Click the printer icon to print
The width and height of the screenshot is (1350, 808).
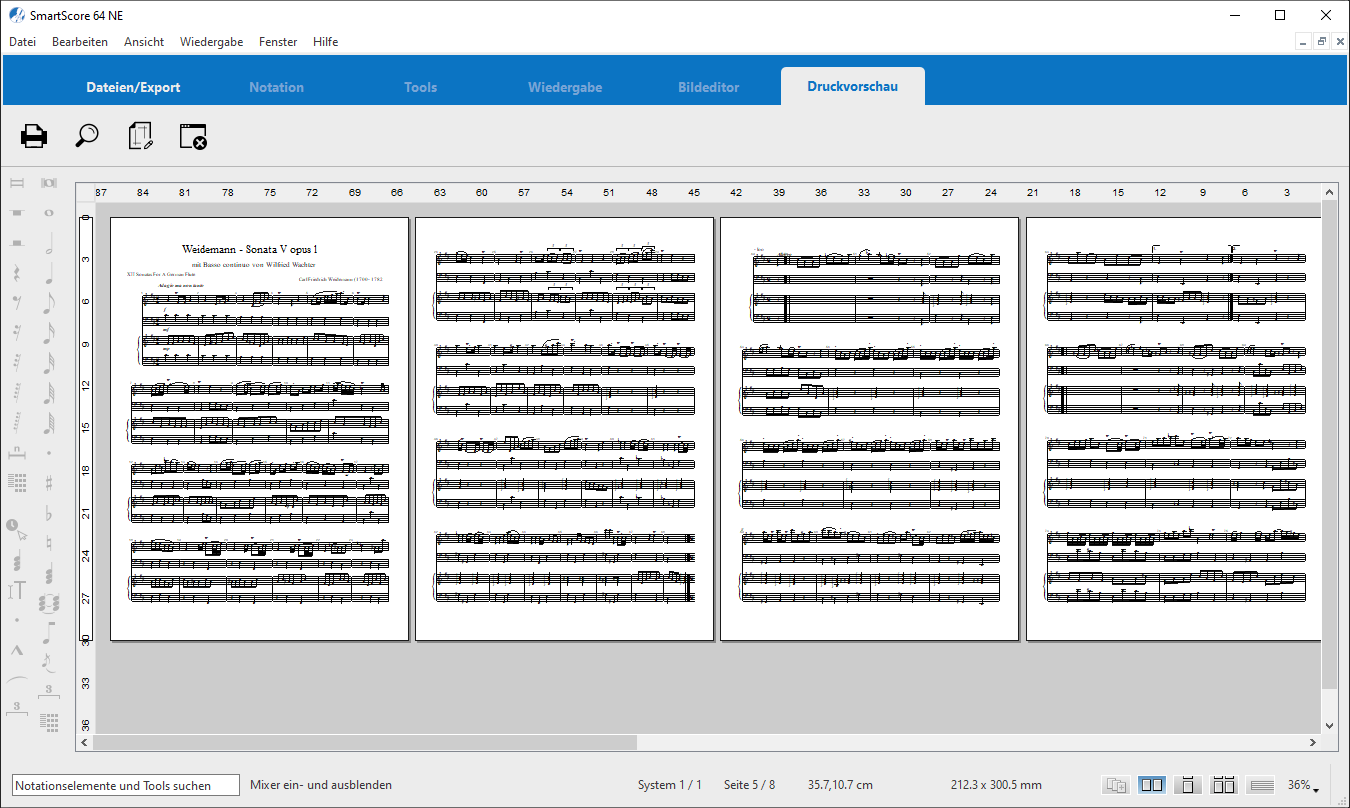click(x=34, y=136)
